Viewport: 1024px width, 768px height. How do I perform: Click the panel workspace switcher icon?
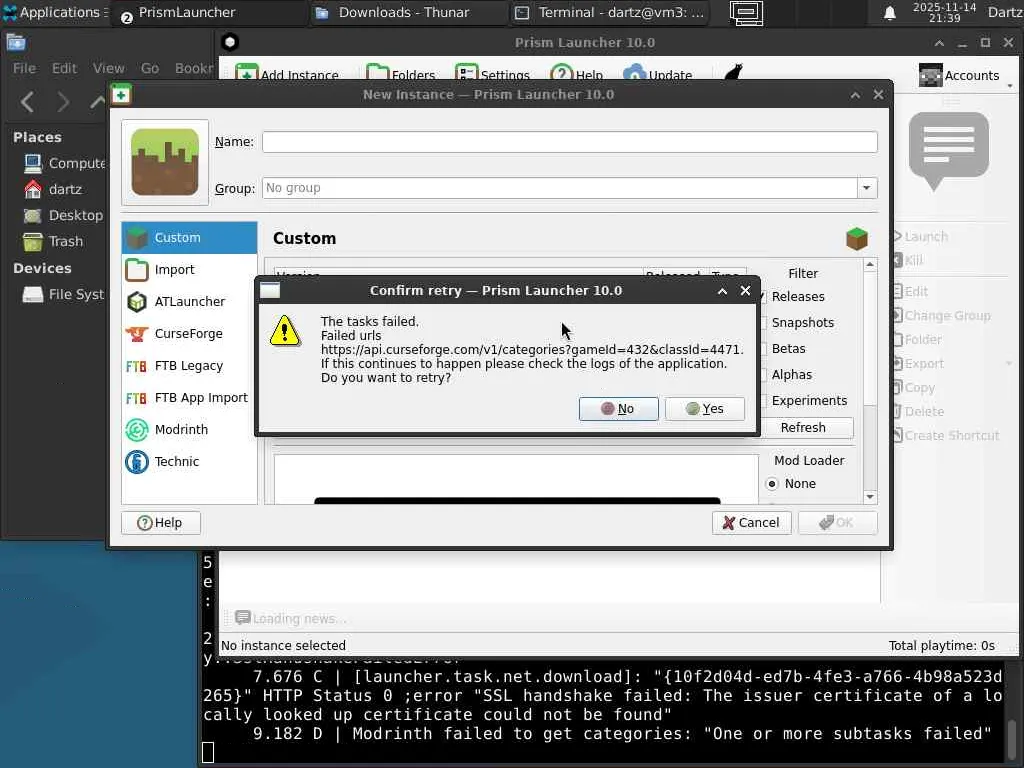746,13
